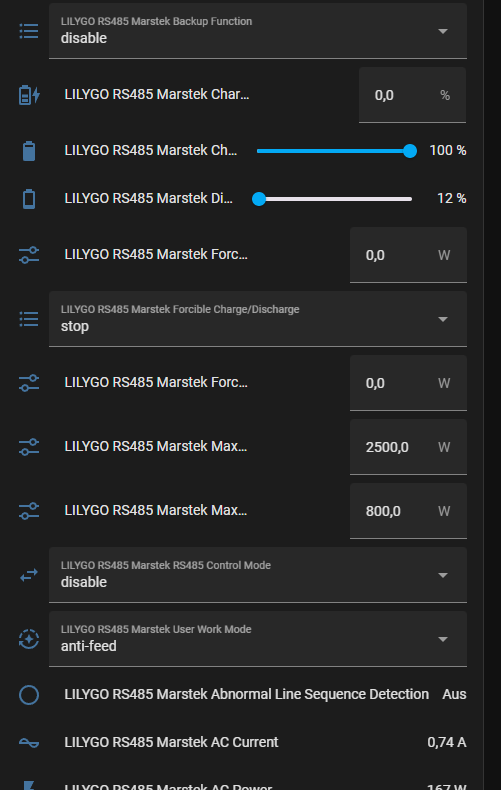
Task: Click the tune sliders icon beside 2500,0 W row
Action: coord(29,447)
